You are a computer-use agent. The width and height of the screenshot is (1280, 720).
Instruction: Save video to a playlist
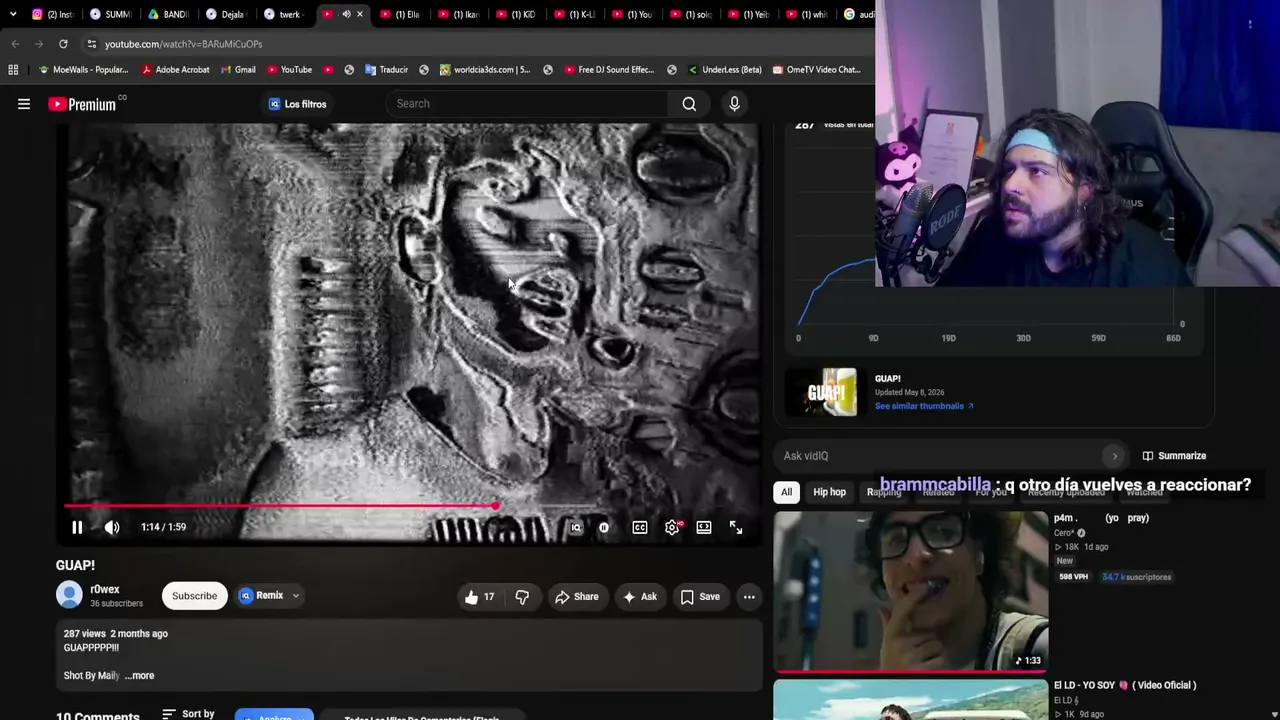coord(700,597)
